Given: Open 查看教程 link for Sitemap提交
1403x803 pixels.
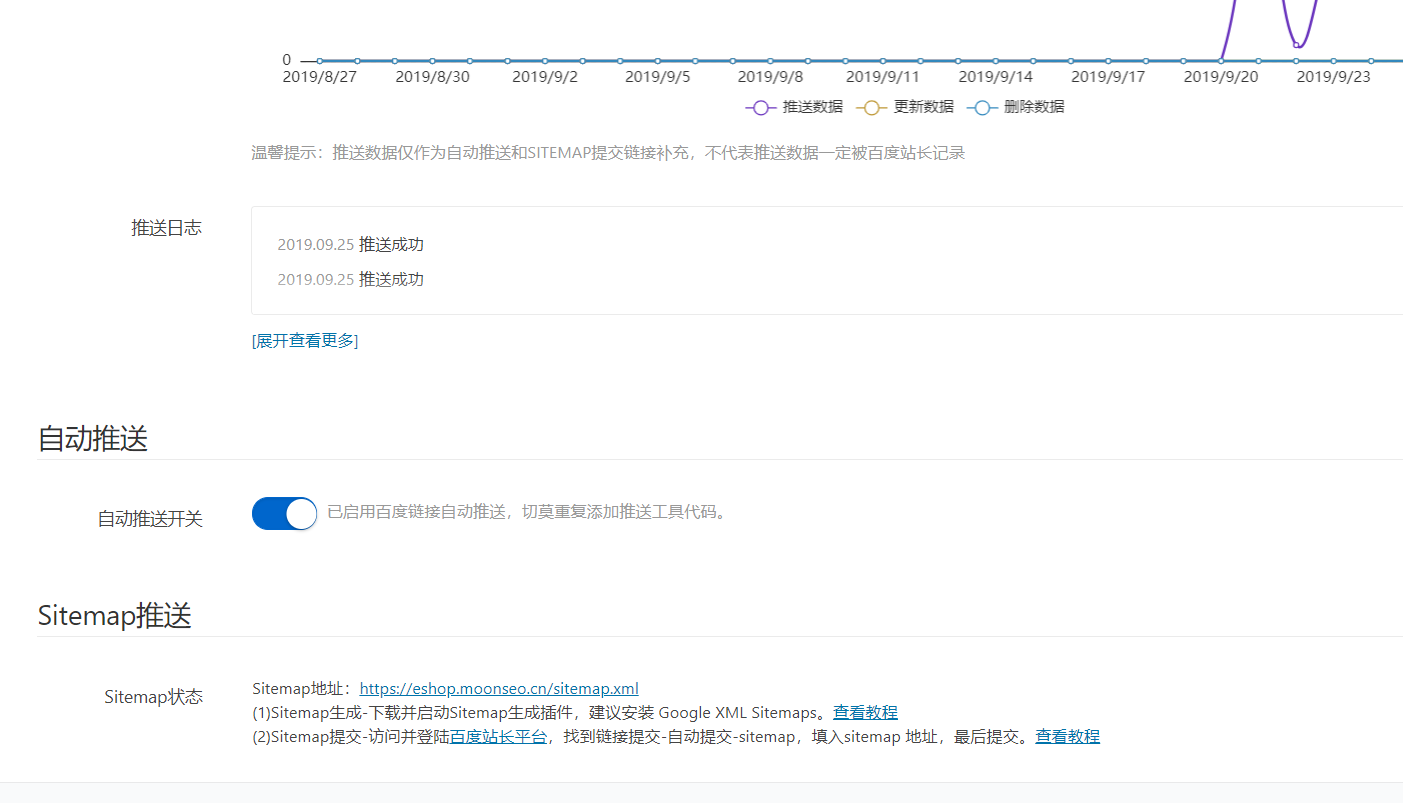Looking at the screenshot, I should 1068,736.
